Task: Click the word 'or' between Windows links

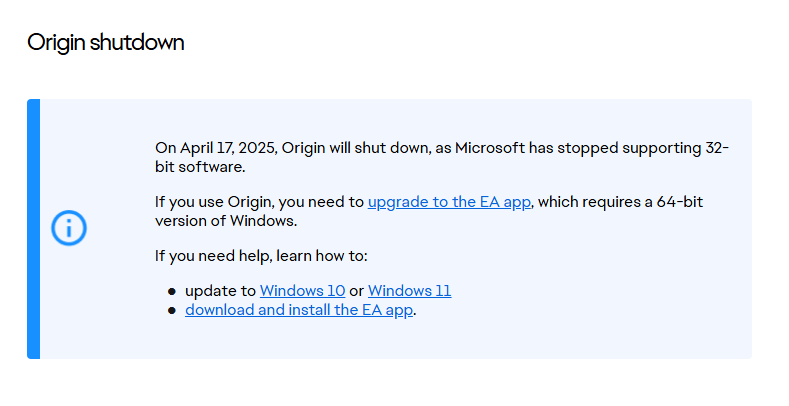Action: (356, 291)
